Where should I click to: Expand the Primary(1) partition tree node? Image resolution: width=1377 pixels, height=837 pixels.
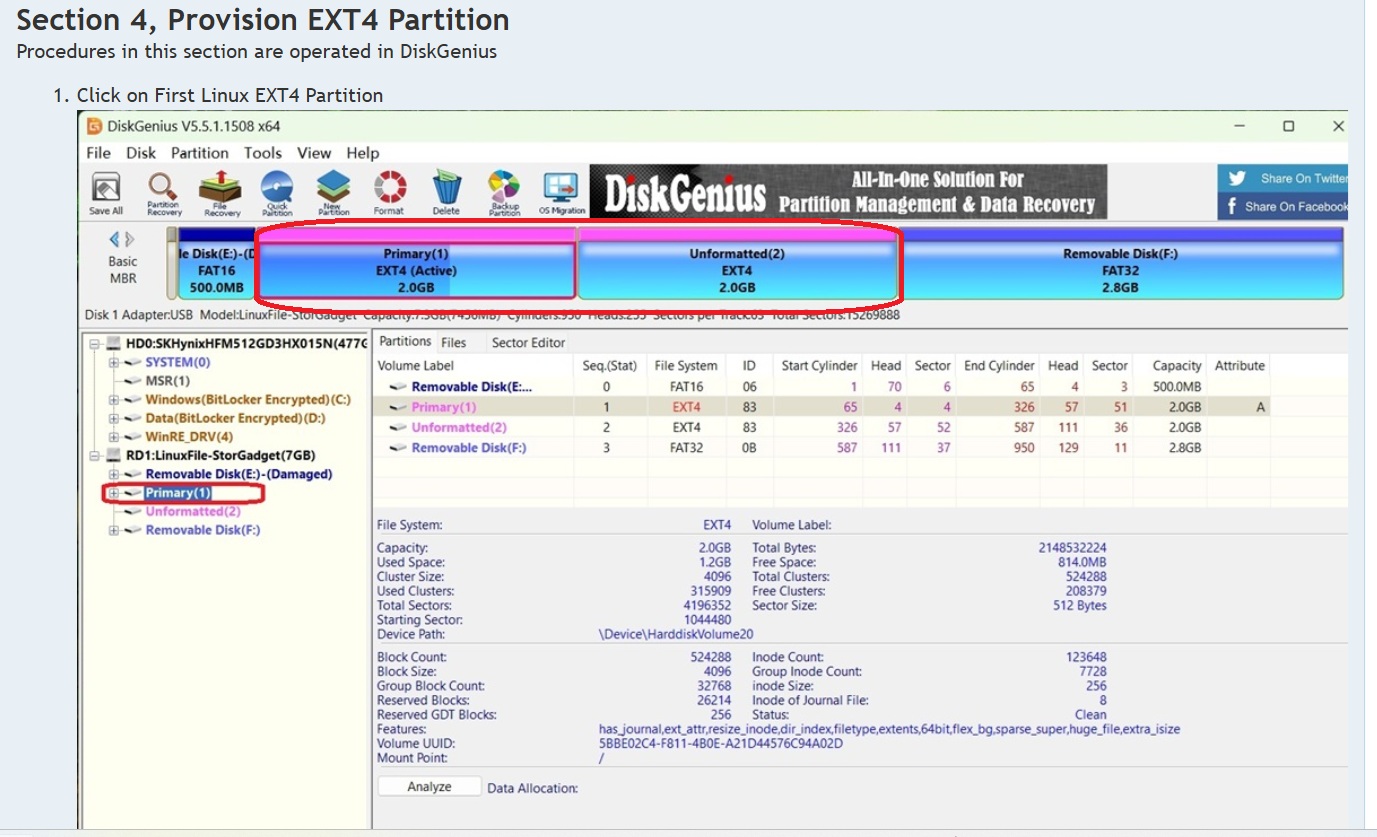[114, 493]
